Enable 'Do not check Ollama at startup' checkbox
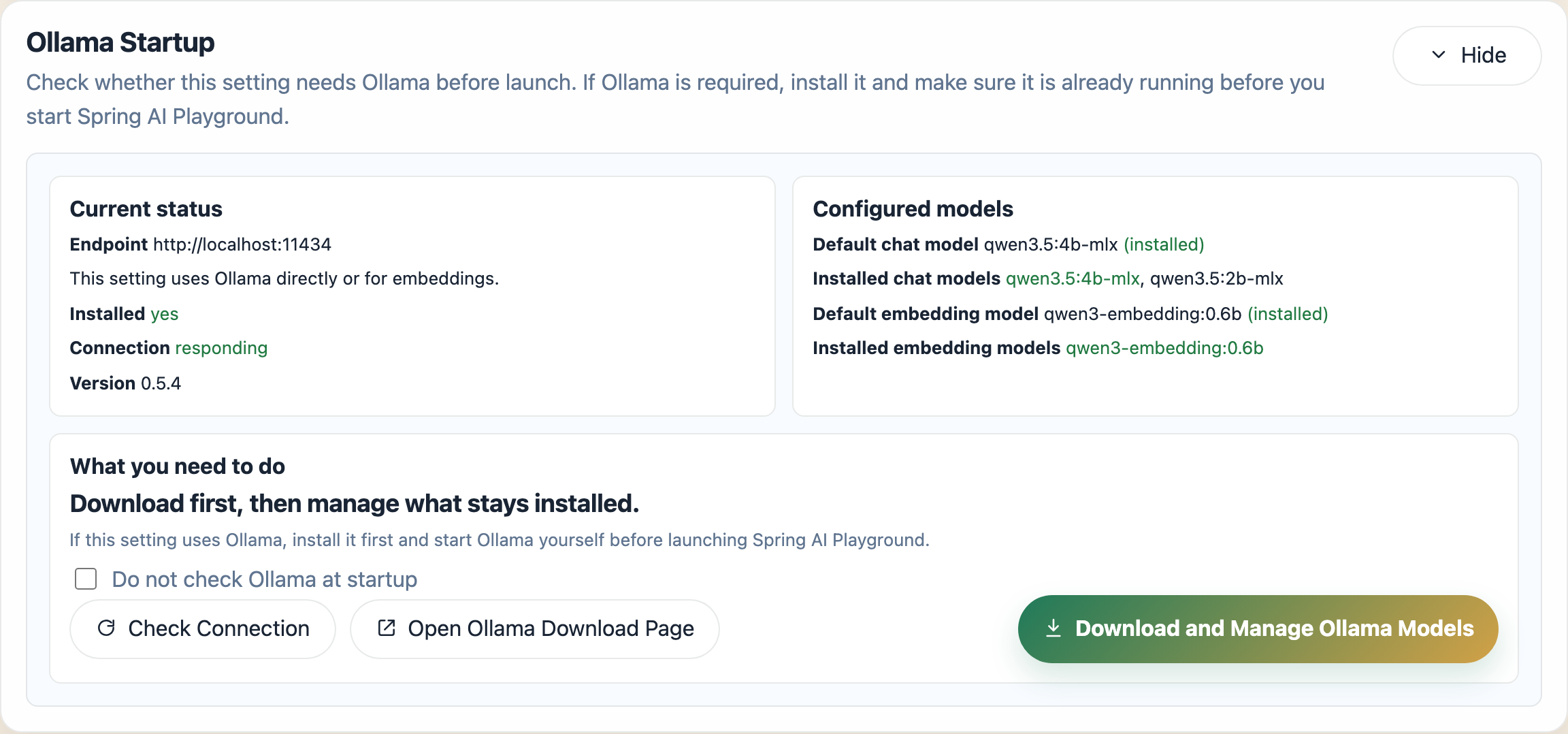The height and width of the screenshot is (734, 1568). click(86, 579)
